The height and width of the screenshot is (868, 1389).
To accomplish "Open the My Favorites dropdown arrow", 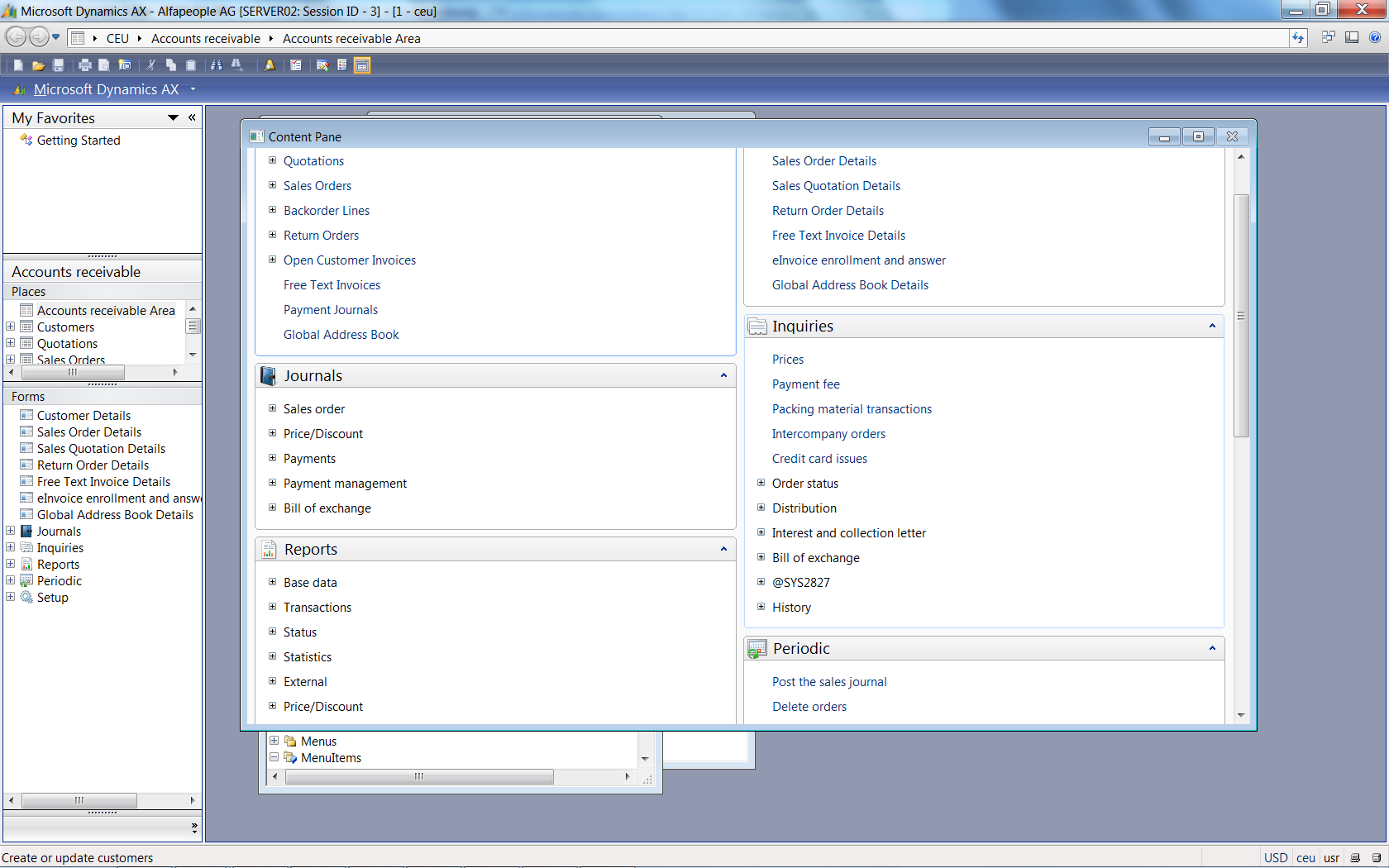I will click(x=173, y=118).
